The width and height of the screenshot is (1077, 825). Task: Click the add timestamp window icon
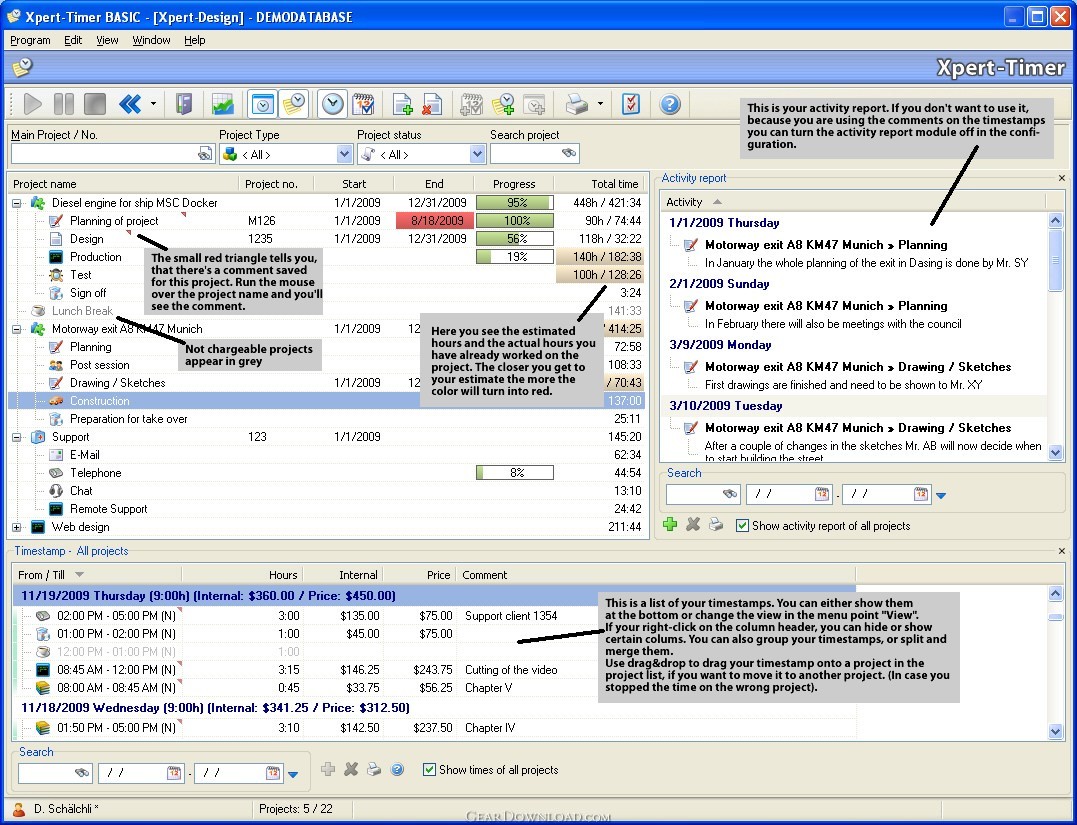click(534, 104)
